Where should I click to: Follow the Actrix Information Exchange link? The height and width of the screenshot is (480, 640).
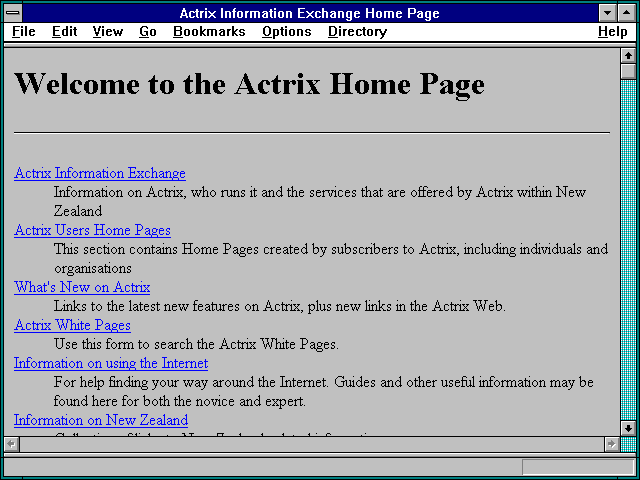point(100,173)
